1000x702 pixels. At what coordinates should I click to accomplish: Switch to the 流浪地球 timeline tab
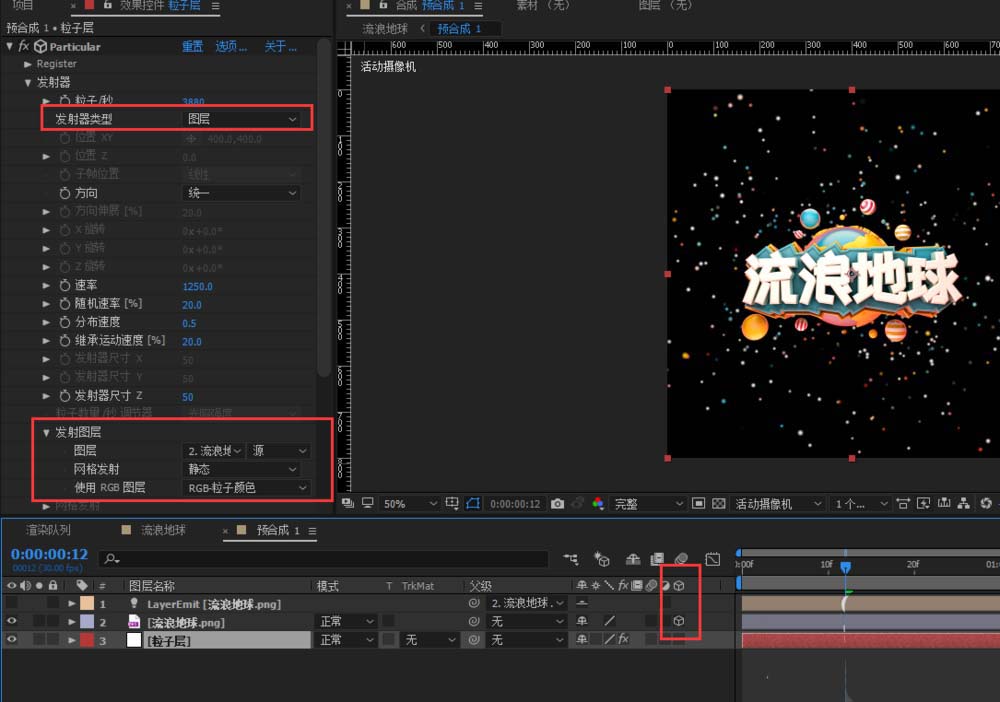[163, 530]
